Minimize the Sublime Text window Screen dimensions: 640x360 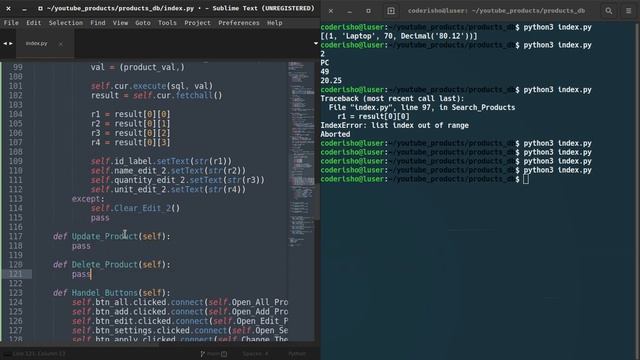[24, 8]
